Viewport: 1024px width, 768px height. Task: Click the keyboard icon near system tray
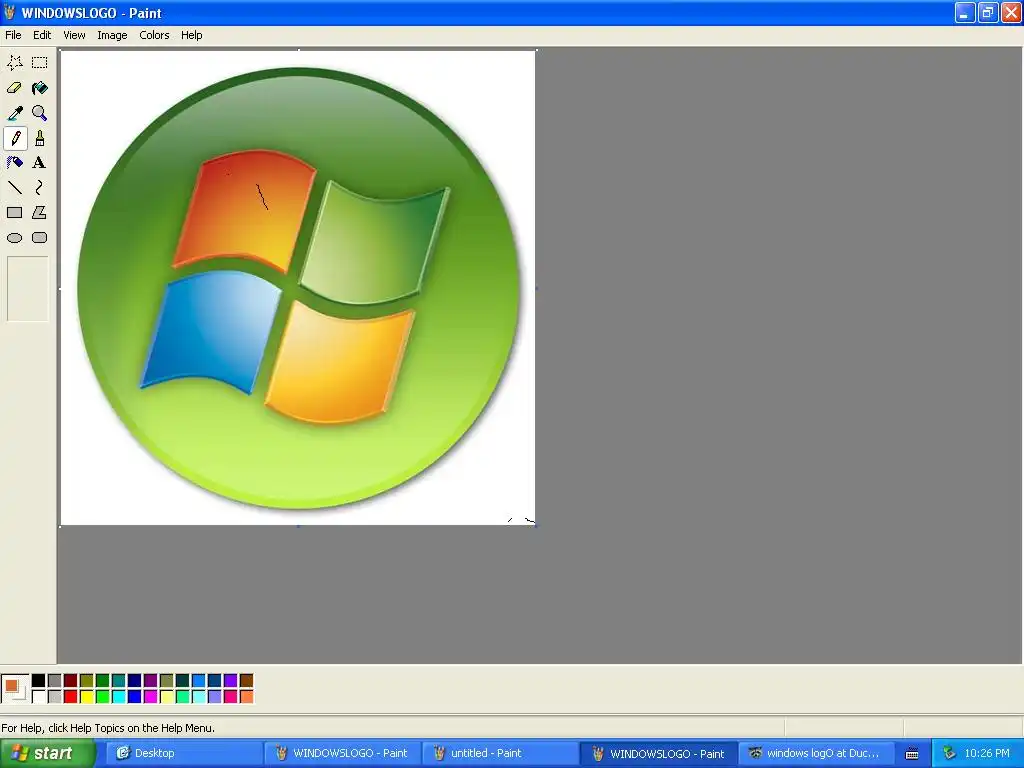(x=912, y=754)
